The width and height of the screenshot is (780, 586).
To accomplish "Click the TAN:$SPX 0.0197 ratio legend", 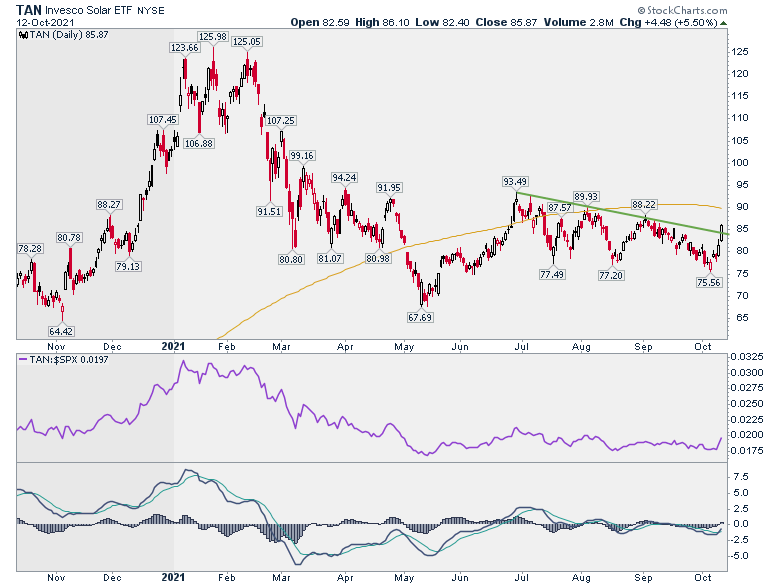I will tap(63, 359).
